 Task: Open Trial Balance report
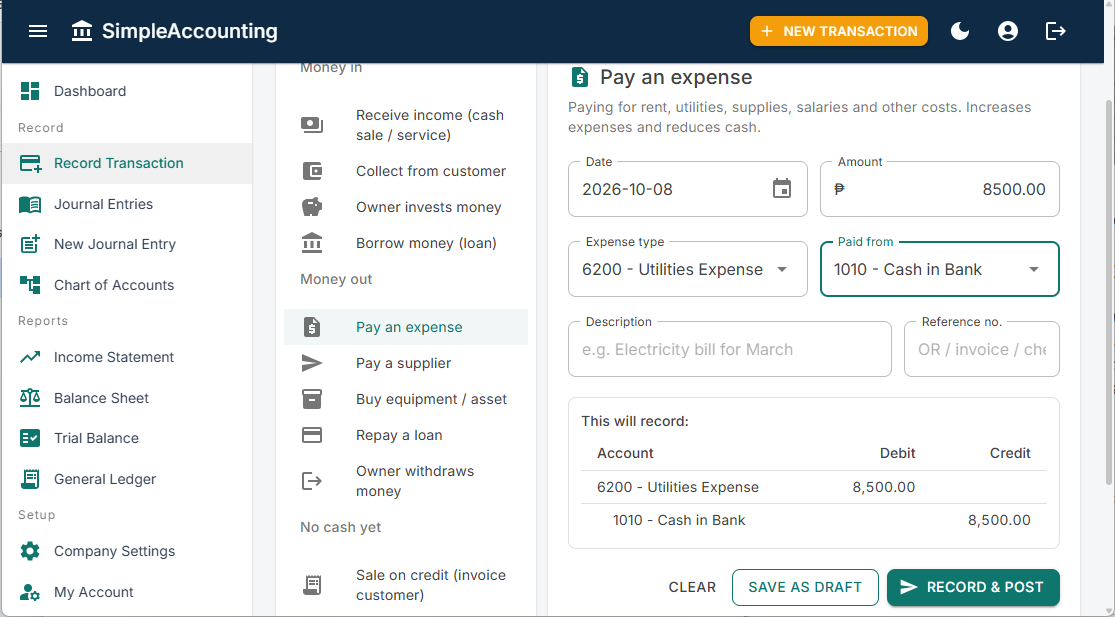(127, 438)
